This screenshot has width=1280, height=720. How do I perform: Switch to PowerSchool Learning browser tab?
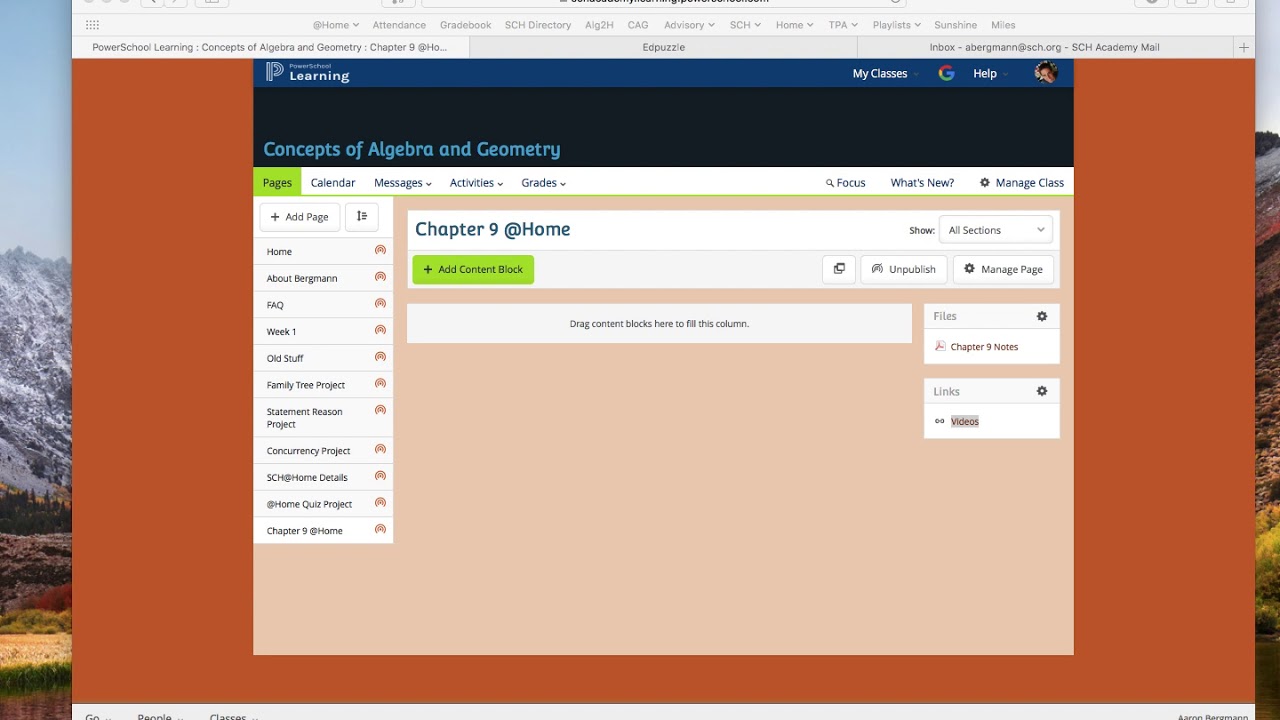(x=270, y=47)
